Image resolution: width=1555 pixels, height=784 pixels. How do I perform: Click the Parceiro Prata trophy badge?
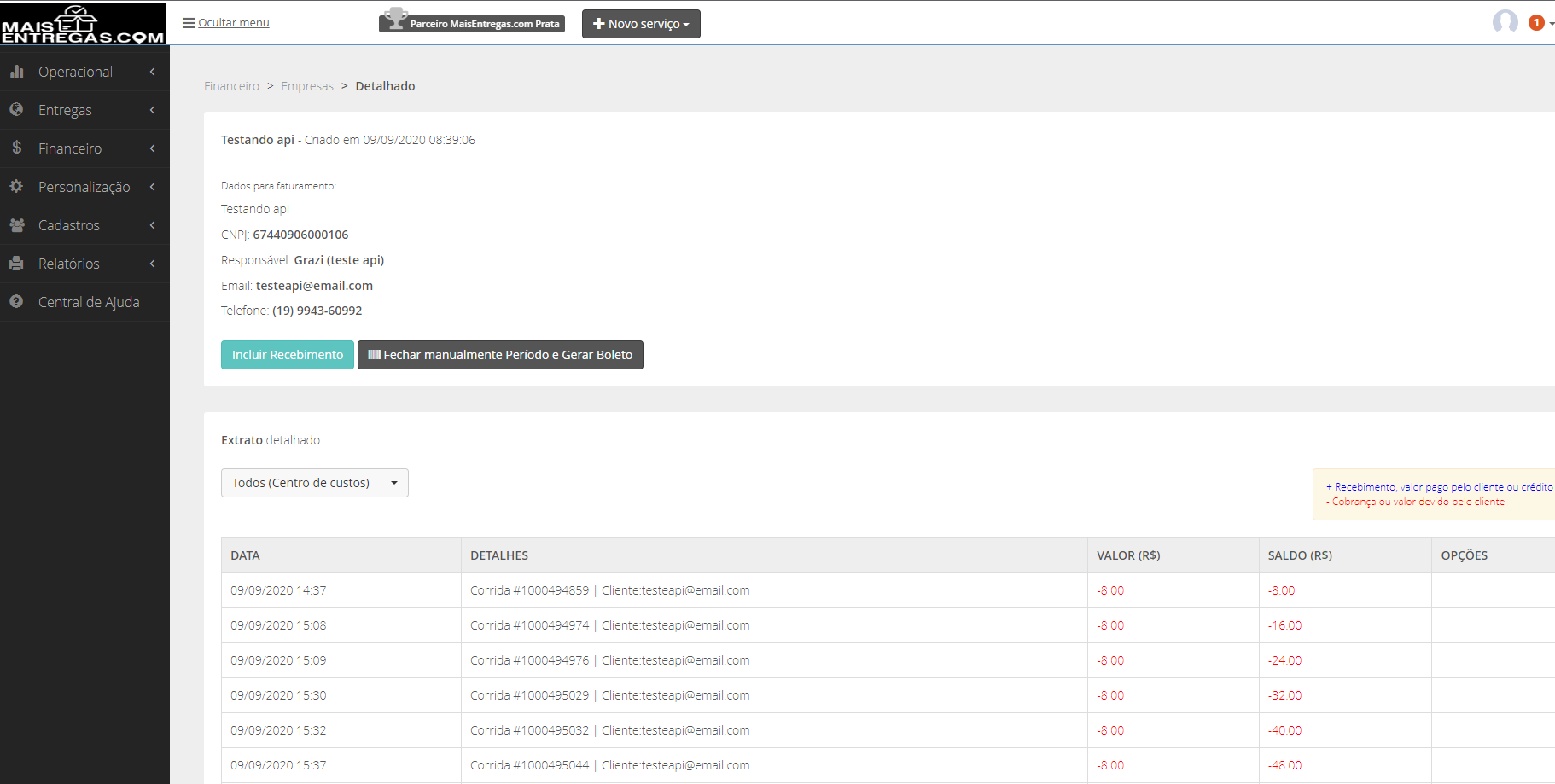472,22
